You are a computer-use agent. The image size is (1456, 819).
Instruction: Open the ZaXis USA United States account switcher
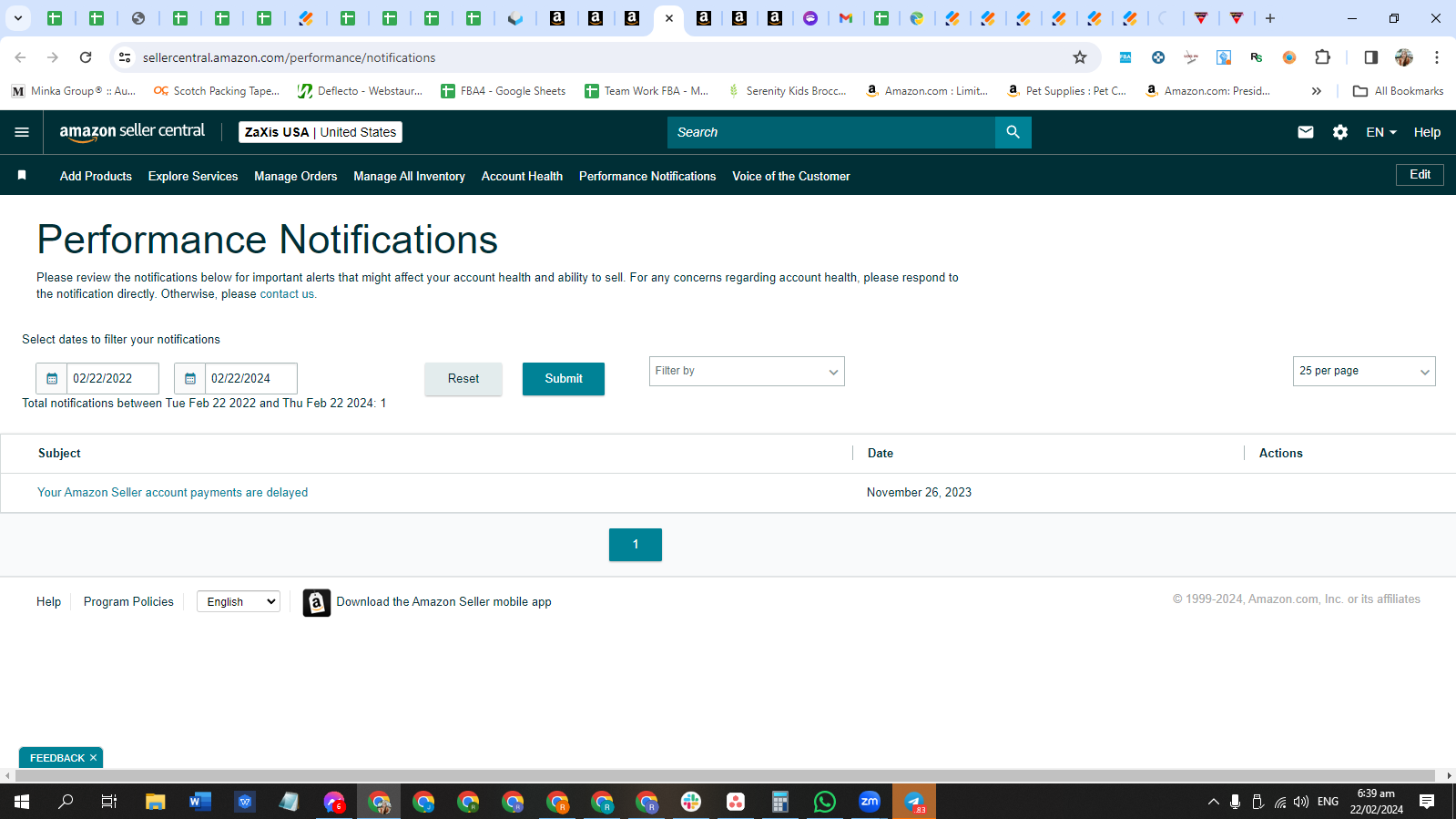tap(321, 132)
